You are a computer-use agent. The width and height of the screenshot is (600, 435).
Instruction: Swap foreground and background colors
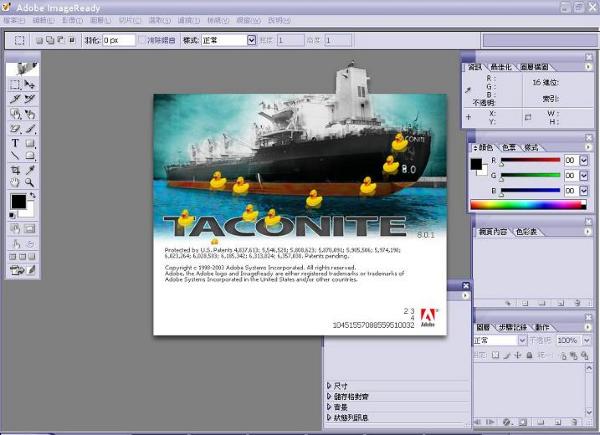33,195
